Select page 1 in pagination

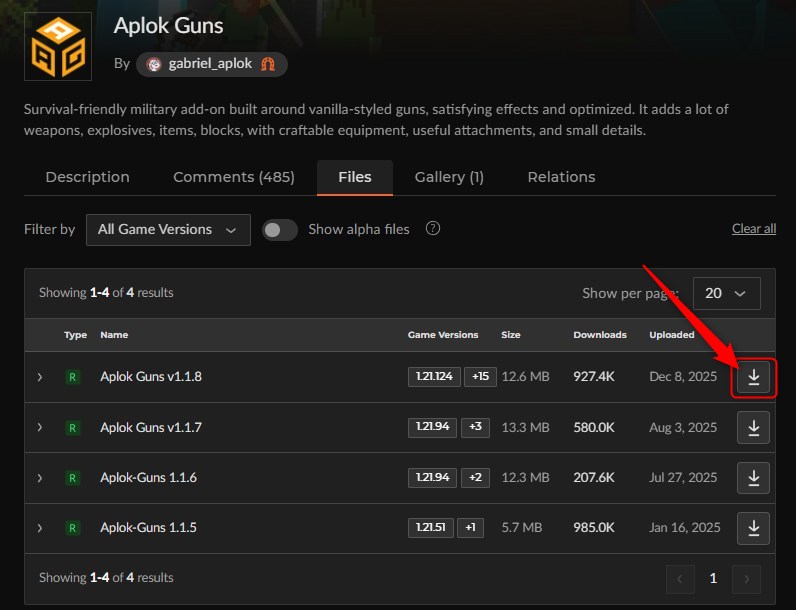tap(713, 579)
